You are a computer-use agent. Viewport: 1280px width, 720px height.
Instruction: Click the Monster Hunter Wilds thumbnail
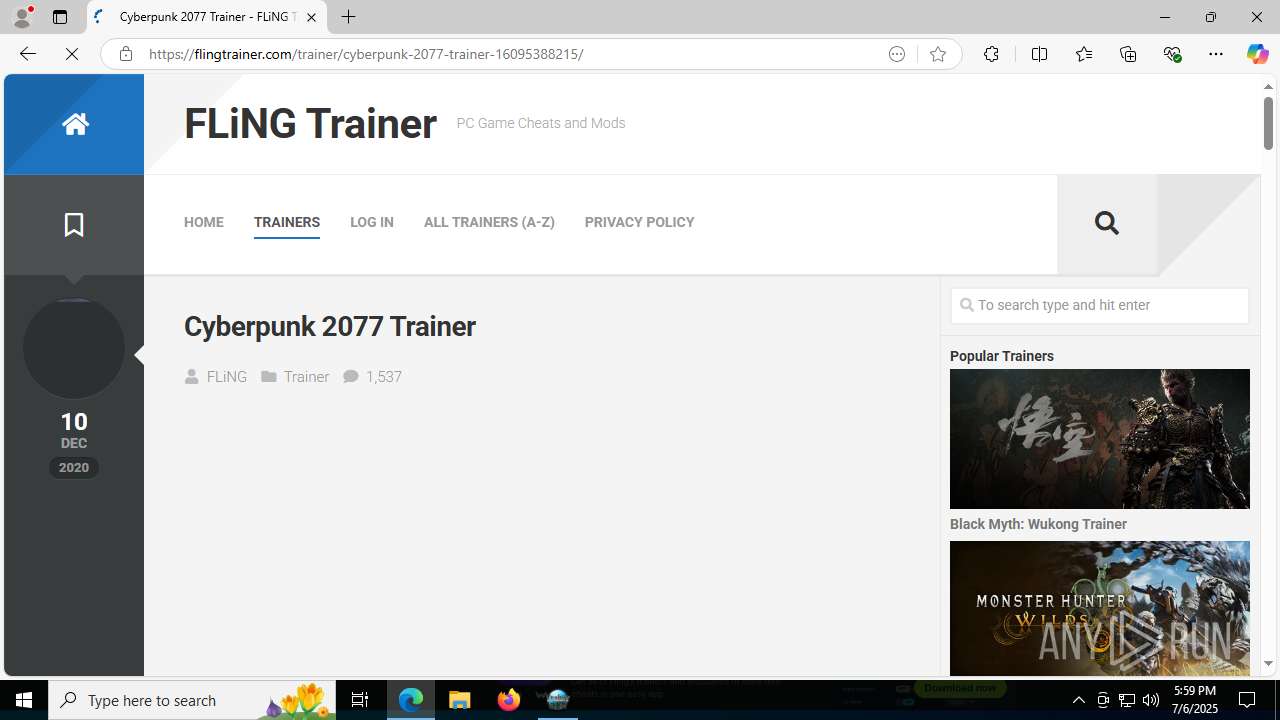(x=1100, y=608)
